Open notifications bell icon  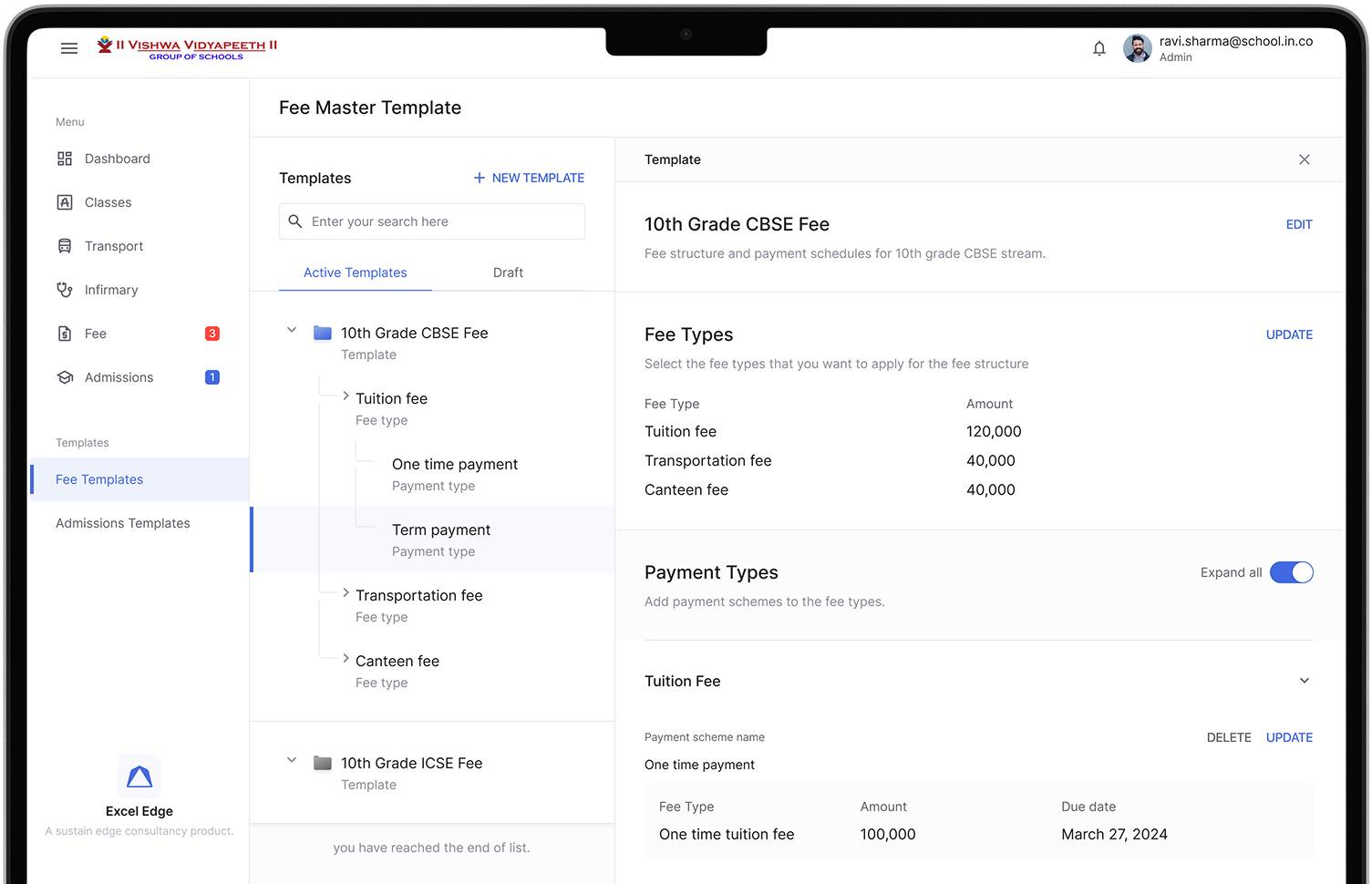1099,48
